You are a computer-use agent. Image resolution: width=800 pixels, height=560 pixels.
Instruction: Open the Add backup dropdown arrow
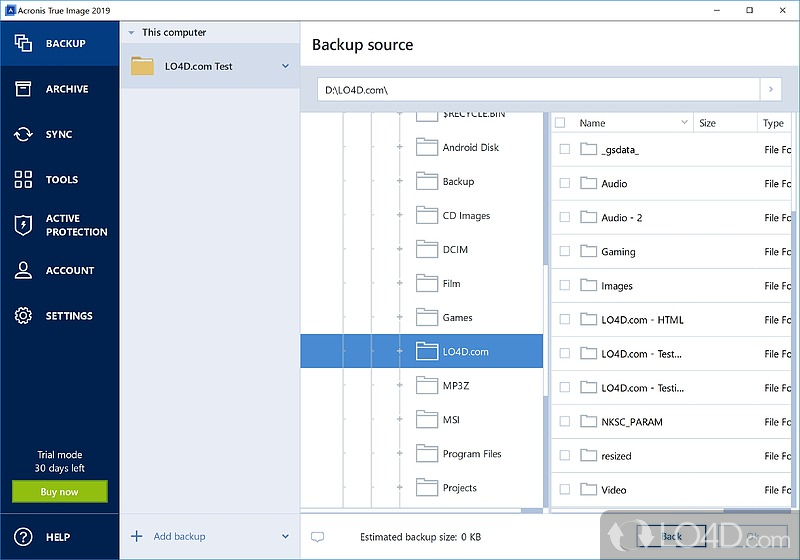coord(285,537)
